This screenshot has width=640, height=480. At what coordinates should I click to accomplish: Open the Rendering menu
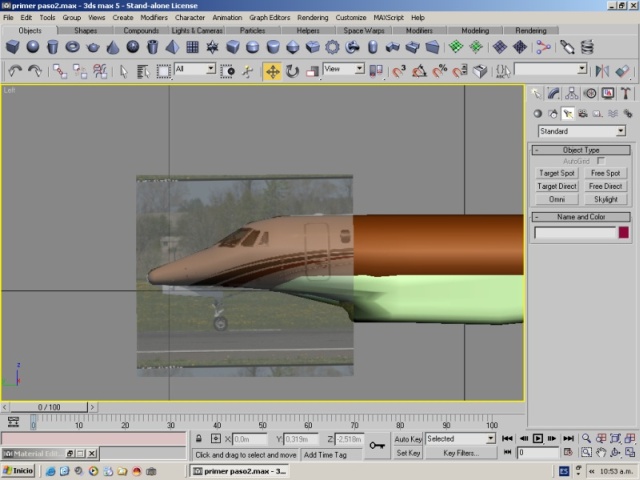(312, 17)
